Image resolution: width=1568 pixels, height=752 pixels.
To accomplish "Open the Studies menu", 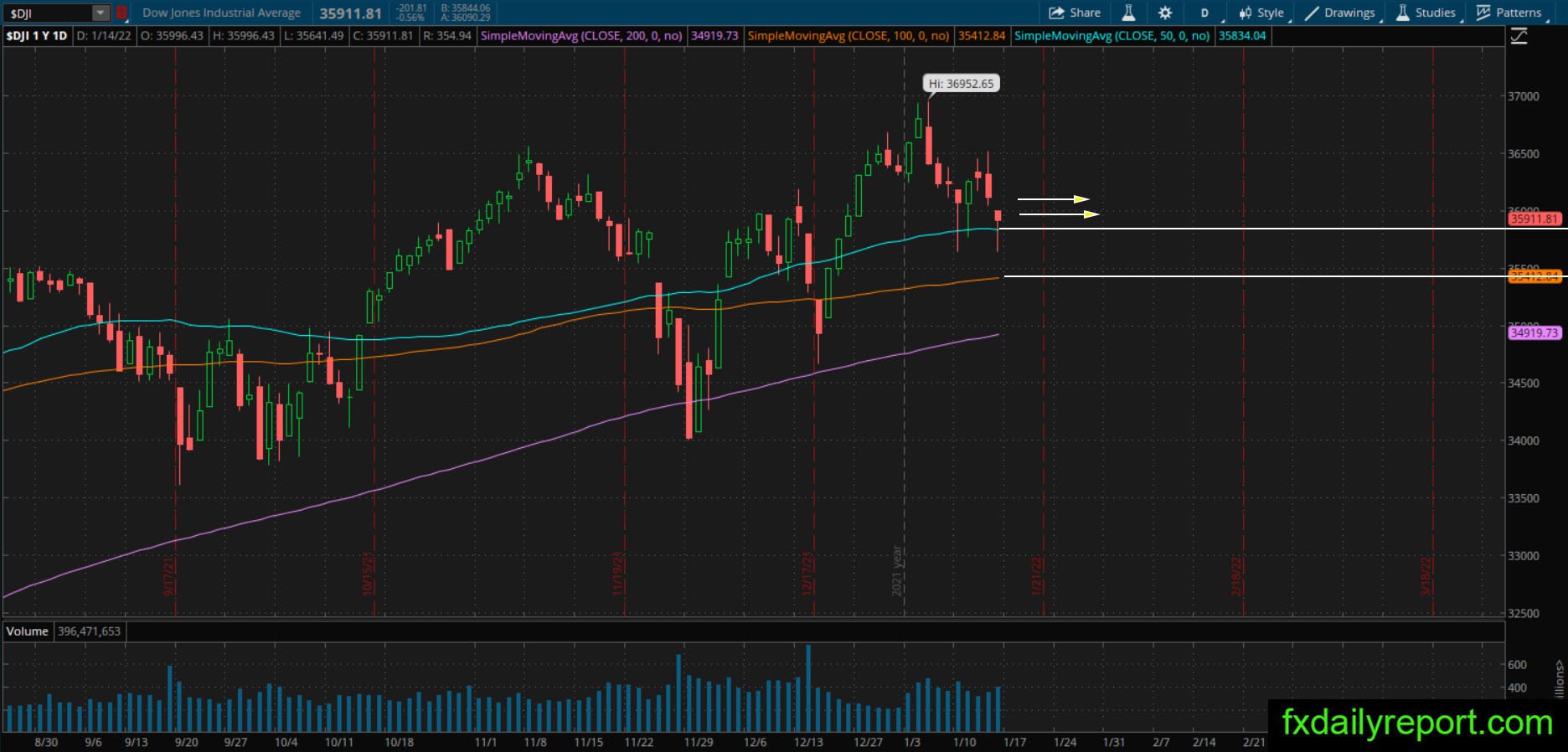I will point(1426,13).
